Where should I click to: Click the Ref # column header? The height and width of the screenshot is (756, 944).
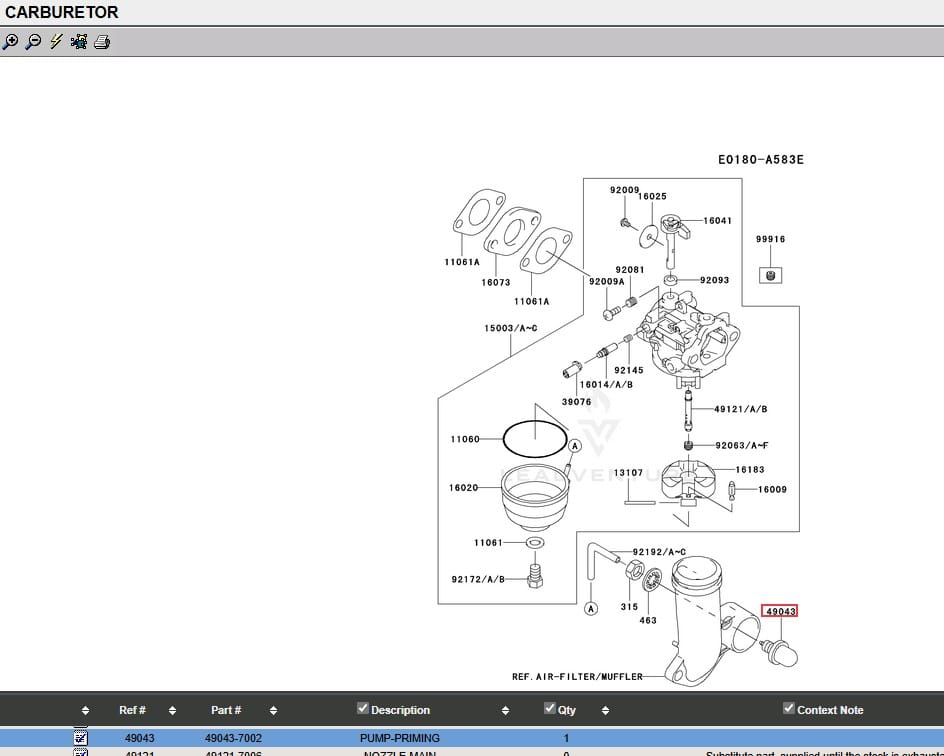pos(132,710)
